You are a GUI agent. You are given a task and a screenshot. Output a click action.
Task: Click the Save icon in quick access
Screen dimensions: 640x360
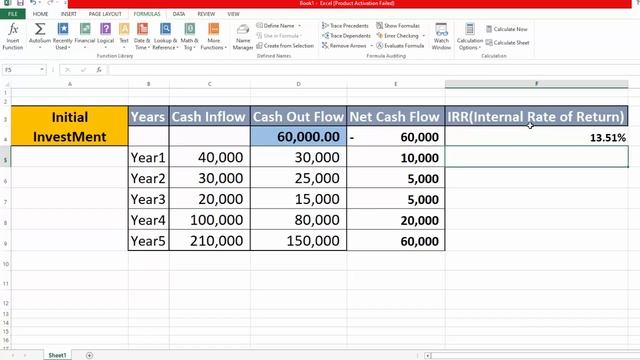[x=20, y=3]
